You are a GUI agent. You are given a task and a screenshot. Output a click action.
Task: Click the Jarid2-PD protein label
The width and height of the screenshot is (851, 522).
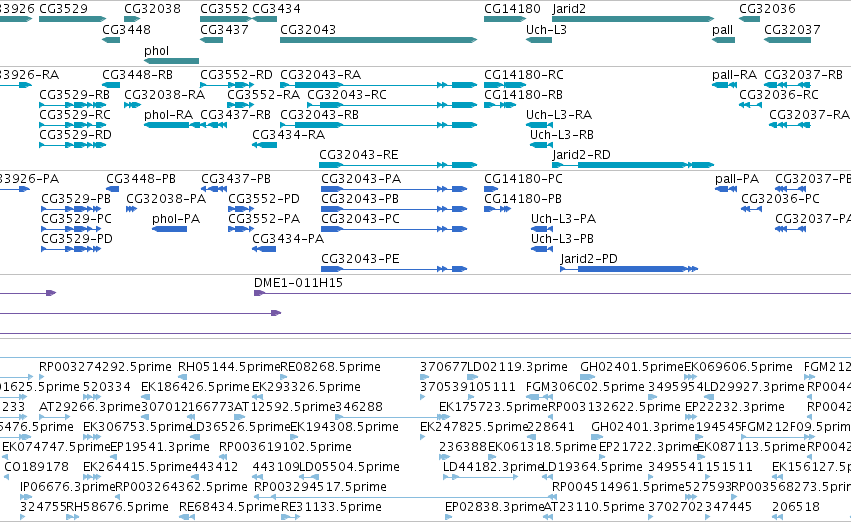point(589,259)
